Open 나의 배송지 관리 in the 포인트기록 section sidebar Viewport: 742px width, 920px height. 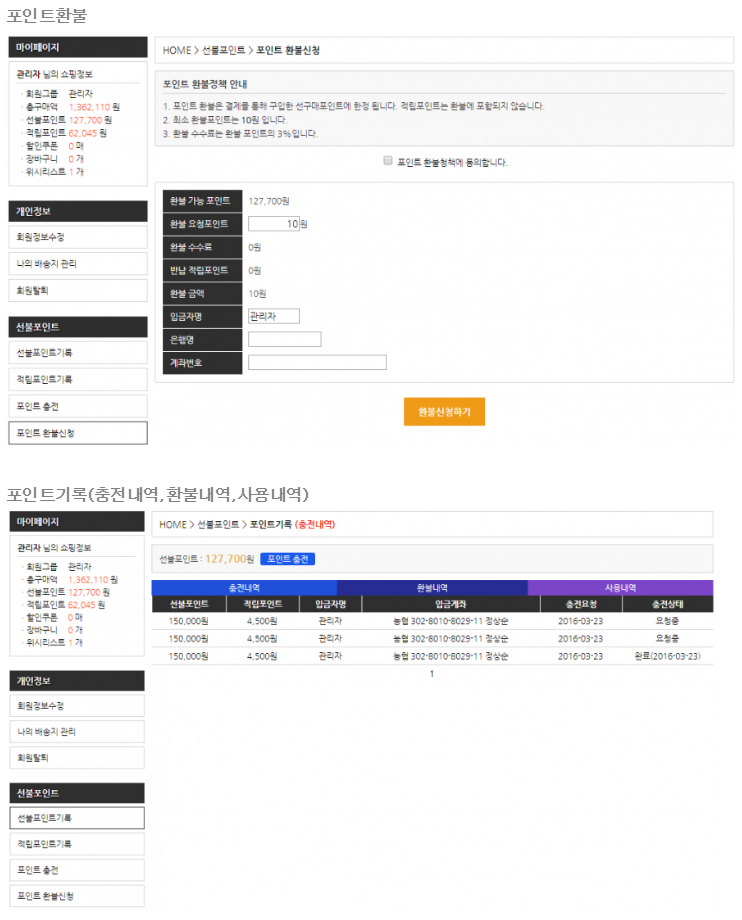[x=78, y=731]
